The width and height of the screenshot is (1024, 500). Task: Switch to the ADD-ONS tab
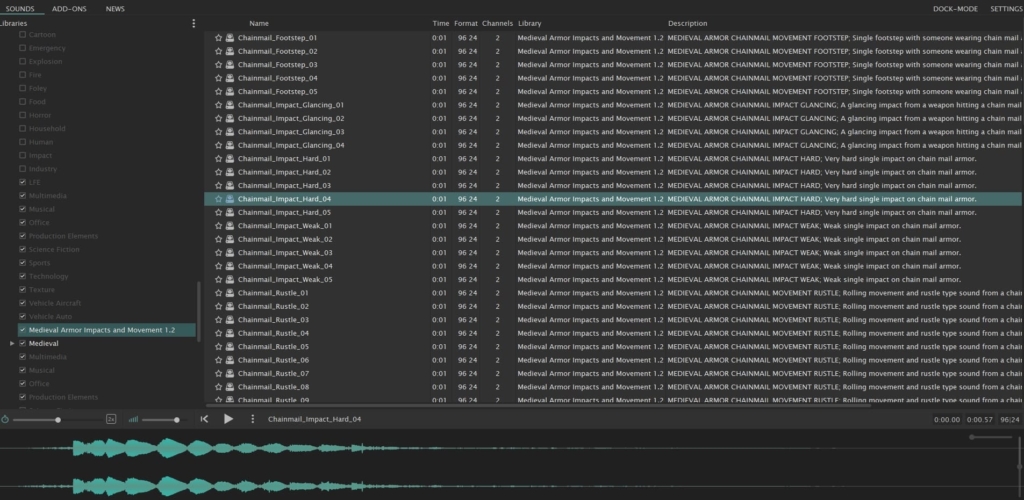coord(68,8)
